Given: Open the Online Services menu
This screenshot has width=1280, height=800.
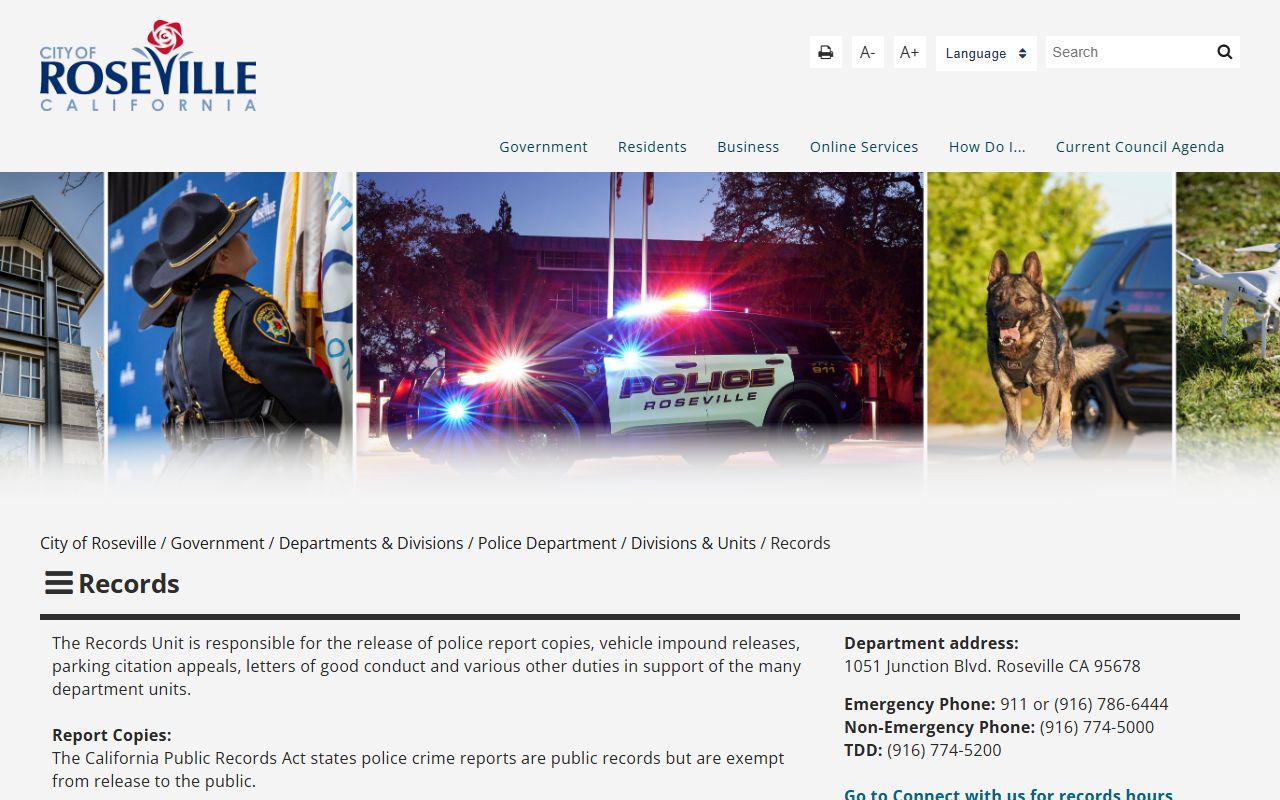Looking at the screenshot, I should coord(864,147).
